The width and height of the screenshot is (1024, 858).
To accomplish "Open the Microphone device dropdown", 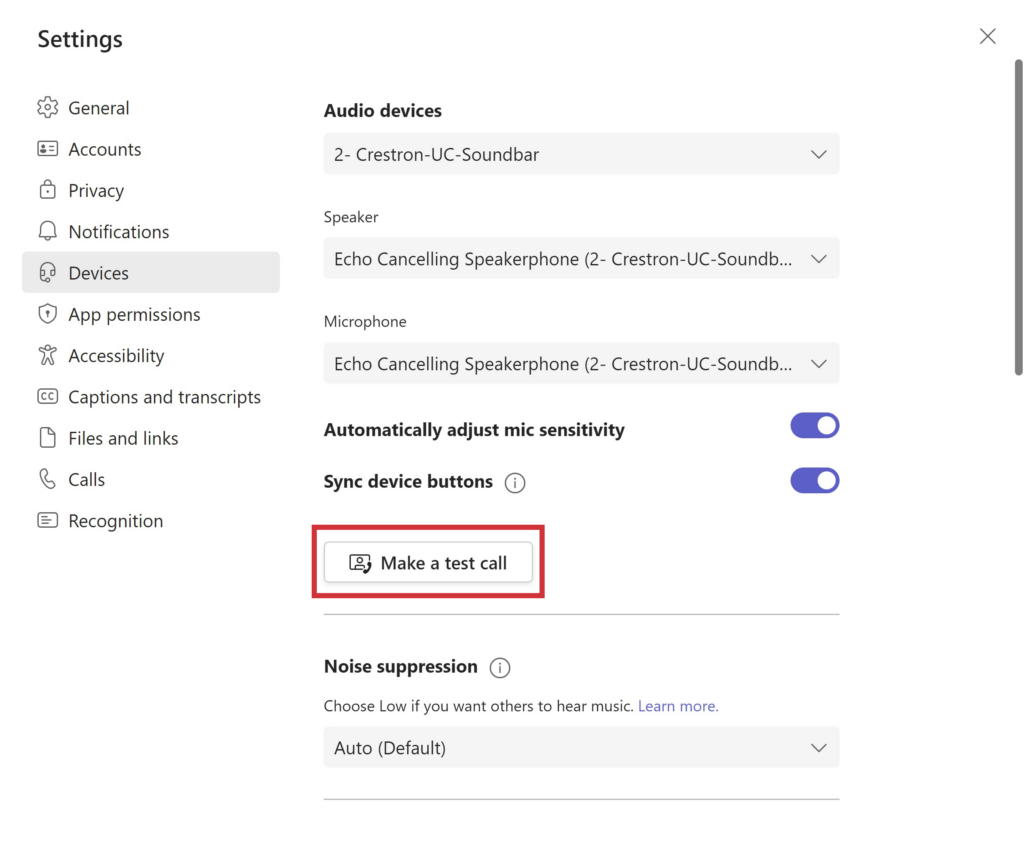I will [x=581, y=363].
